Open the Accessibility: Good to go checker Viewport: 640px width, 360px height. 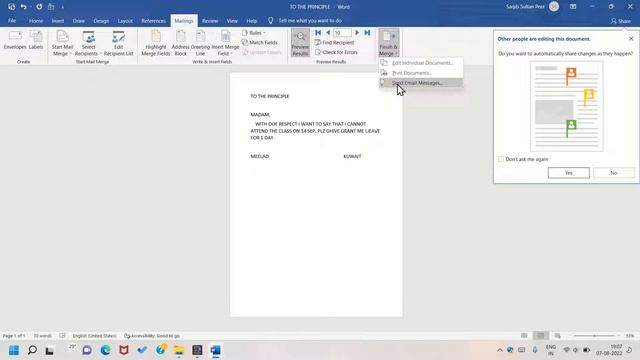(x=152, y=336)
